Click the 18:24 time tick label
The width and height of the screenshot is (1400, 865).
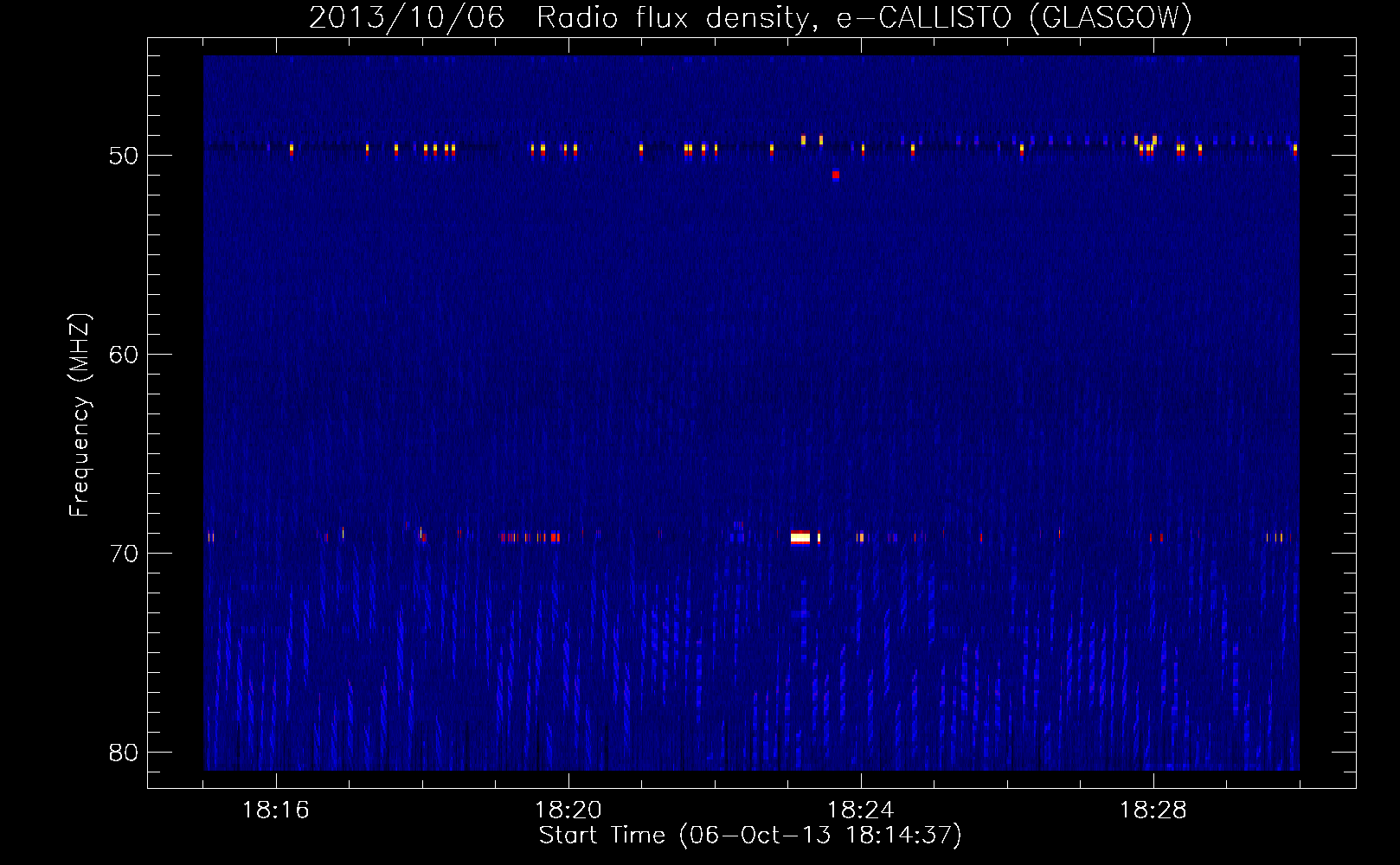coord(861,811)
